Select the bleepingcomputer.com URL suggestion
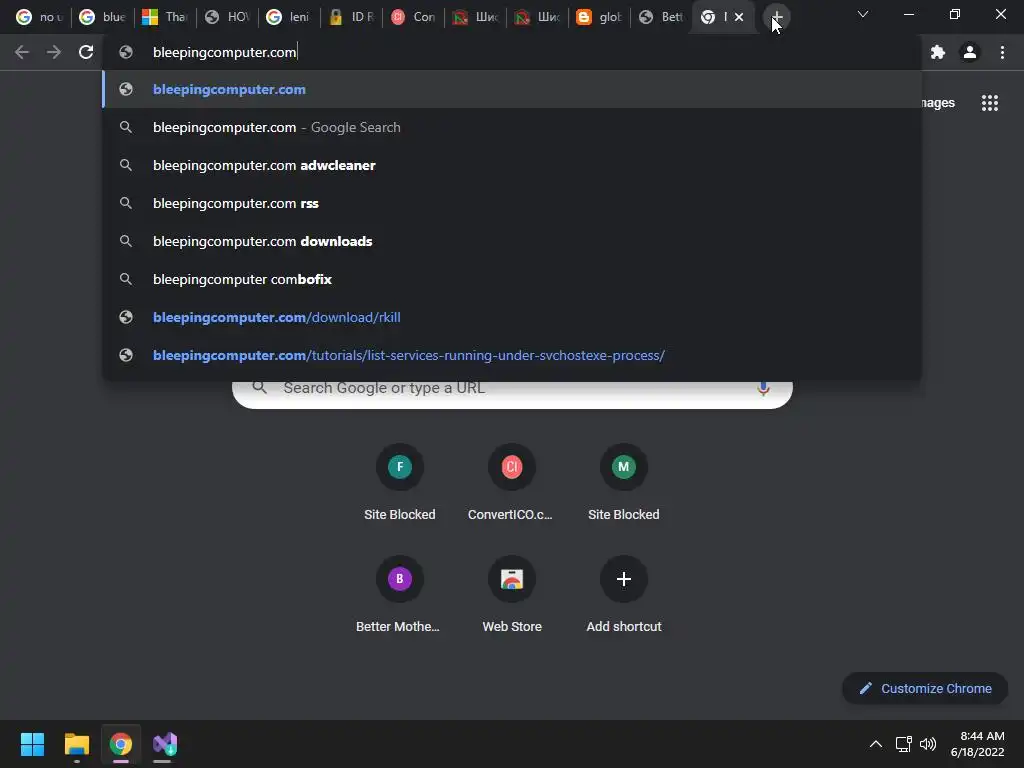This screenshot has width=1024, height=768. [512, 89]
